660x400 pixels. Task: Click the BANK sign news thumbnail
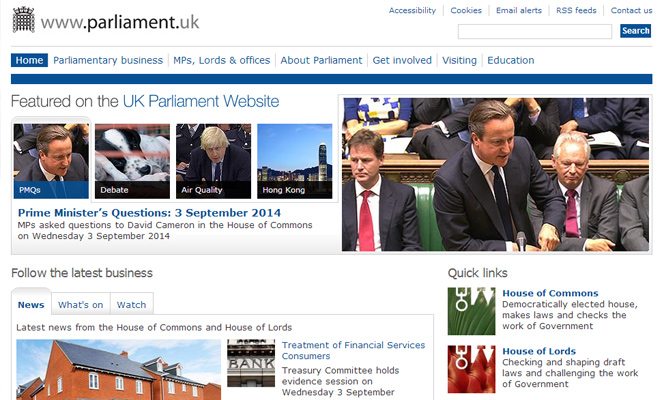point(251,363)
